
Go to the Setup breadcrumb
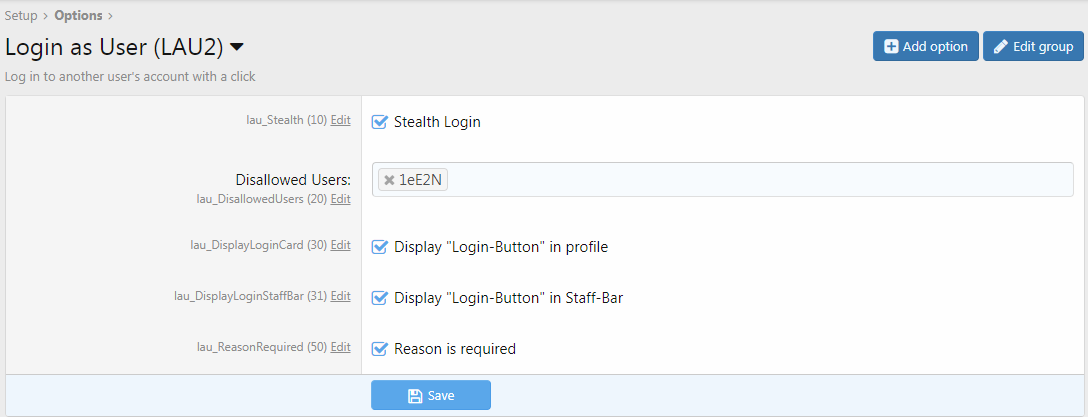21,16
